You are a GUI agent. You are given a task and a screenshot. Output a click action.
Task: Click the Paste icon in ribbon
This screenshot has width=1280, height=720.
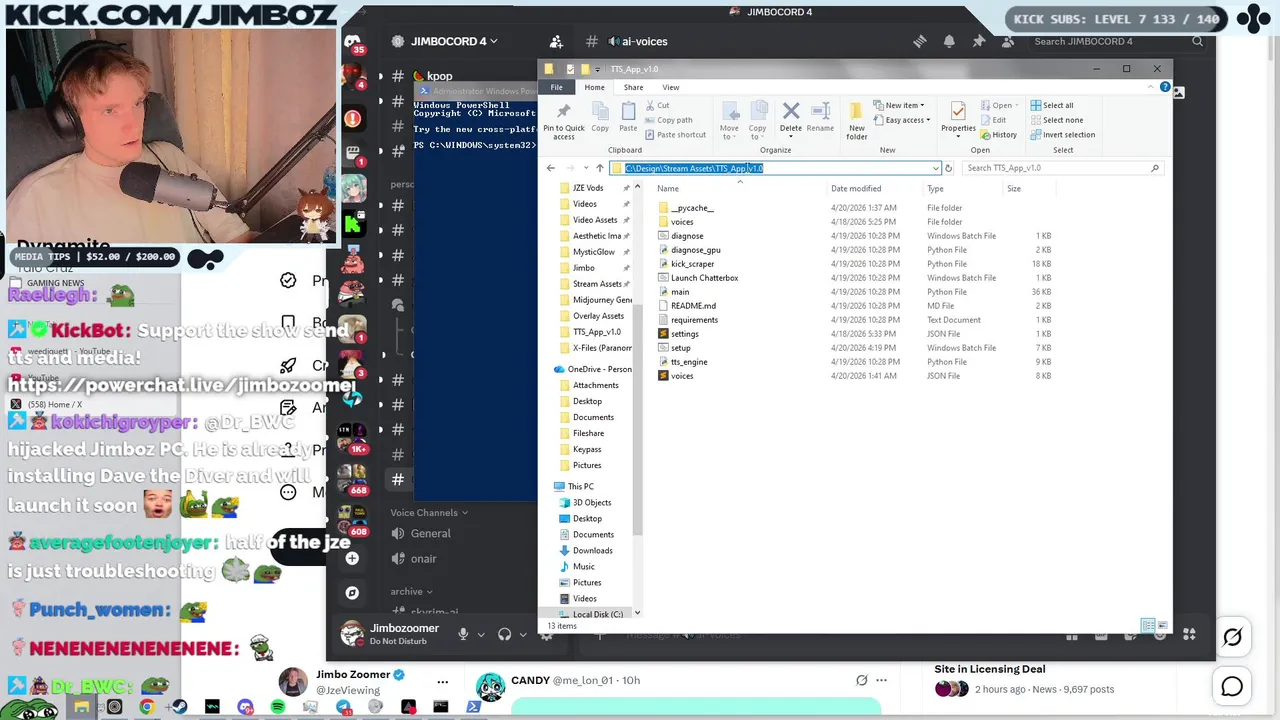[x=628, y=117]
